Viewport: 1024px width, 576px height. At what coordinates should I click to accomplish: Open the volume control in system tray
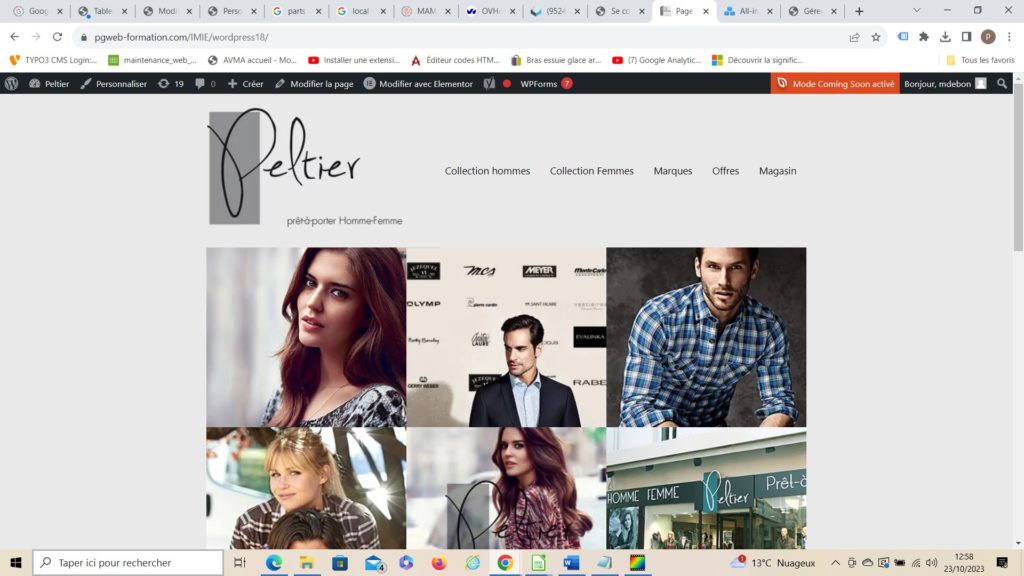coord(931,562)
